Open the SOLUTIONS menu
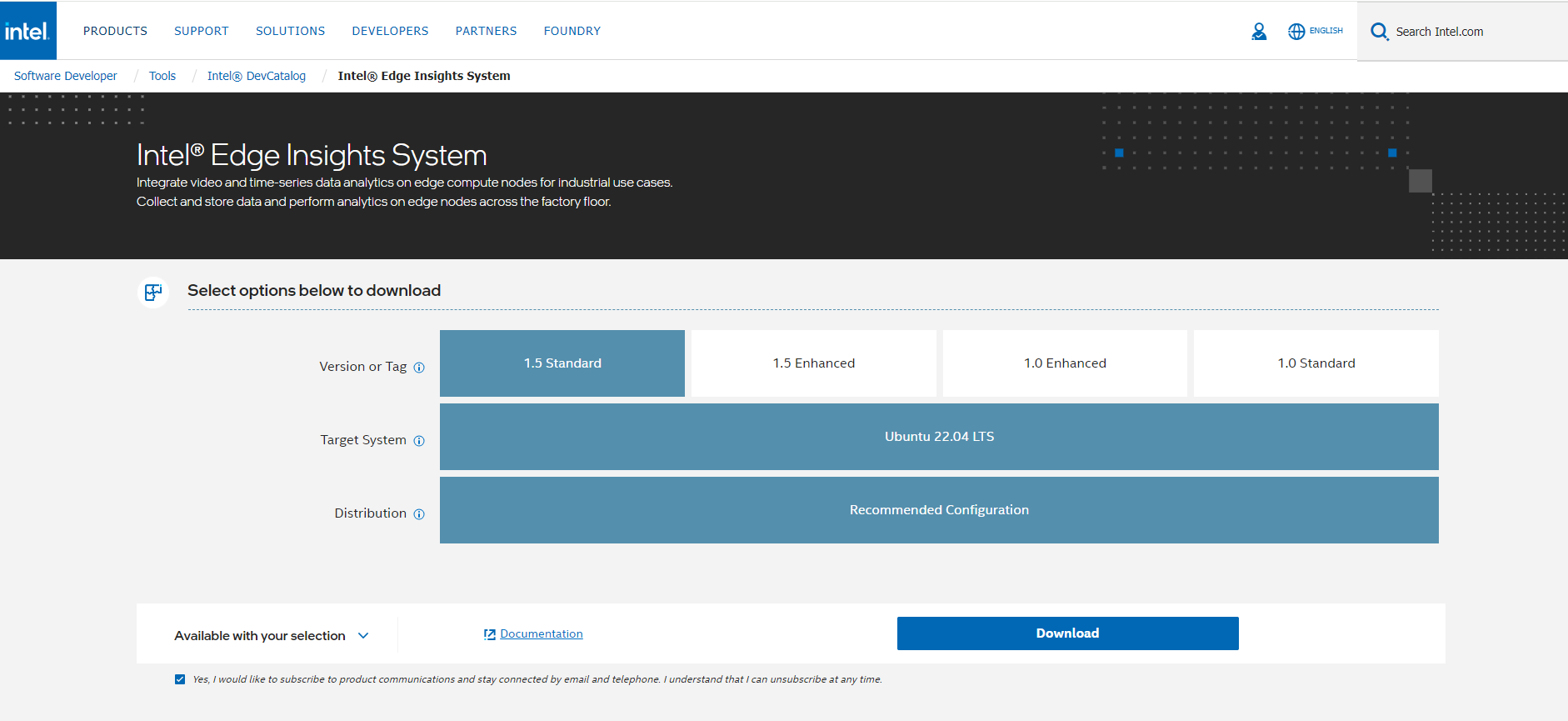Viewport: 1568px width, 721px height. pos(291,31)
